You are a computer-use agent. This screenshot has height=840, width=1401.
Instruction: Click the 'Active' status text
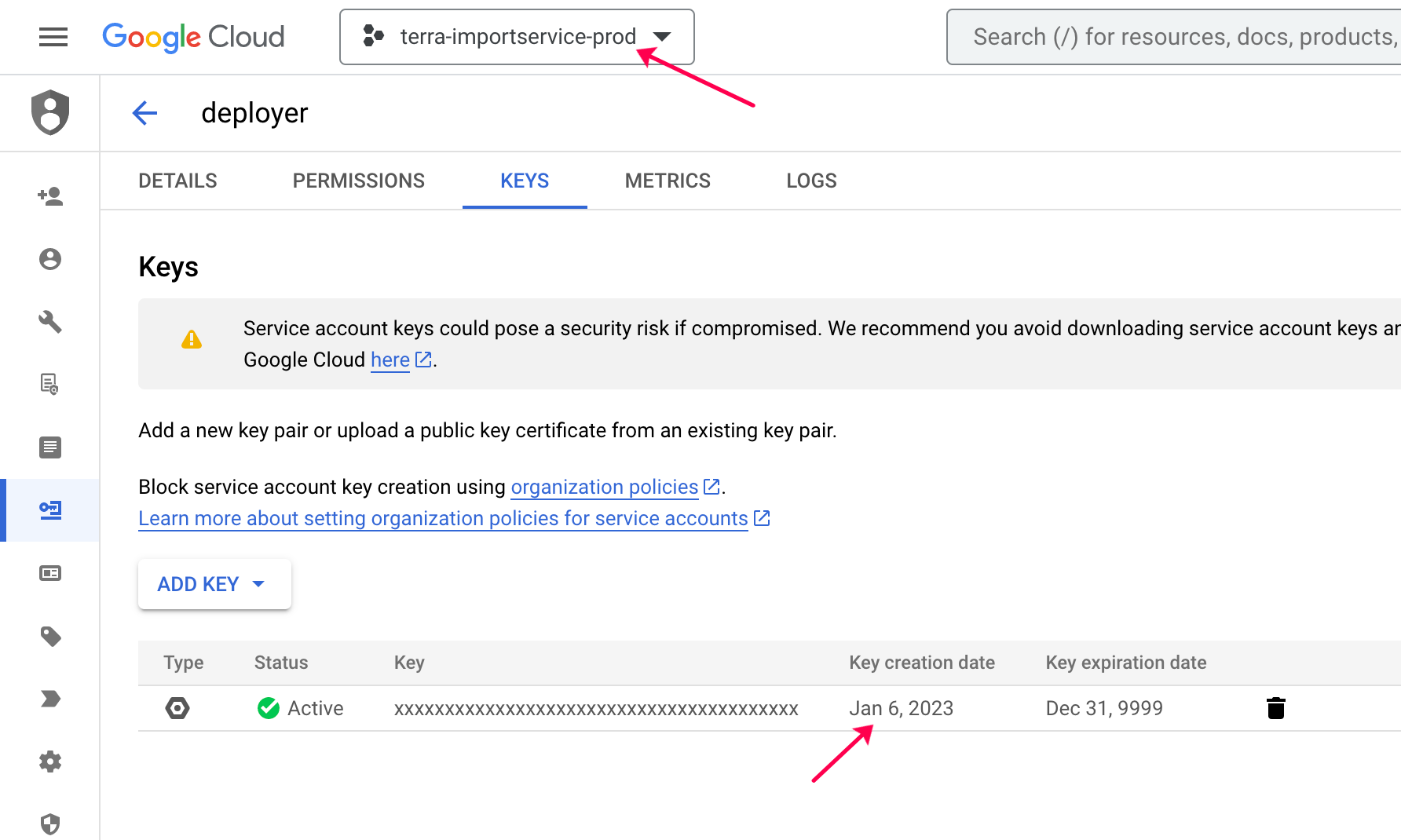pos(316,708)
